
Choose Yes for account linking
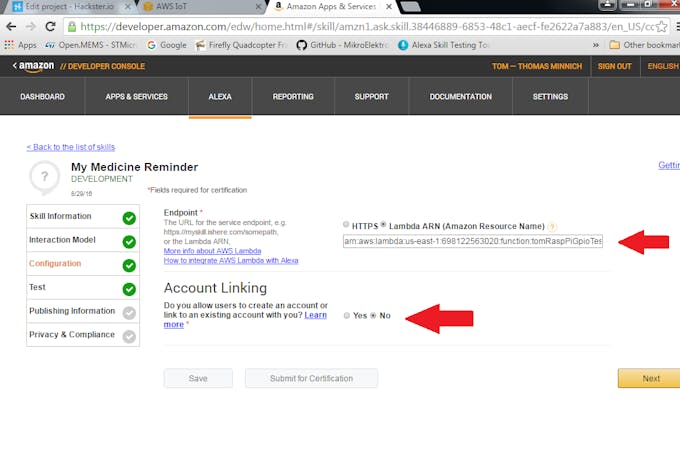tap(347, 315)
